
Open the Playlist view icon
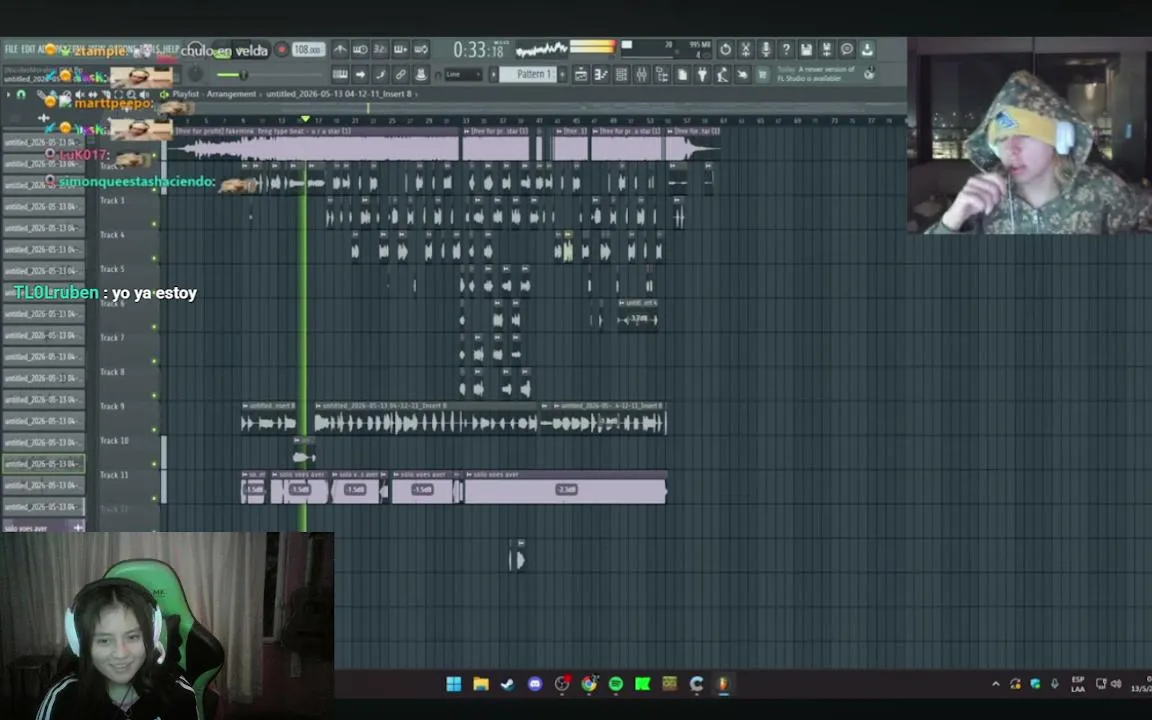[x=580, y=74]
